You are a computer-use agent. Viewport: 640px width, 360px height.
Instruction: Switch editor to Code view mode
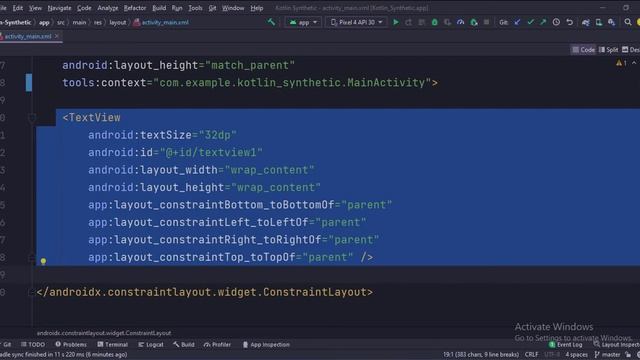click(584, 50)
